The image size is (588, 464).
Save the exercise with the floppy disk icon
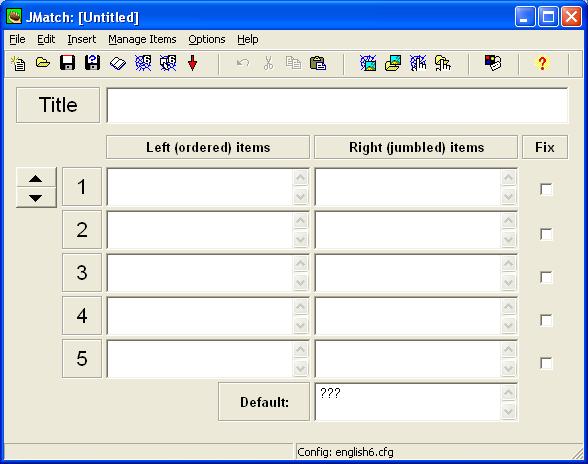tap(68, 63)
